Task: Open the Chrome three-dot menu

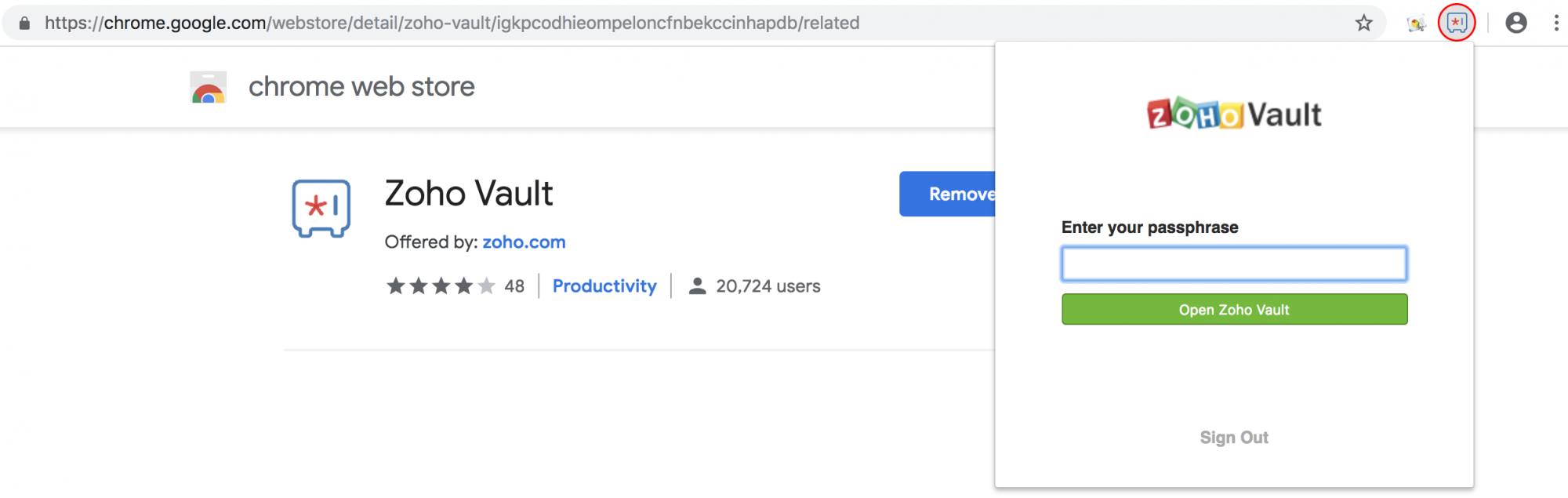Action: [1556, 23]
